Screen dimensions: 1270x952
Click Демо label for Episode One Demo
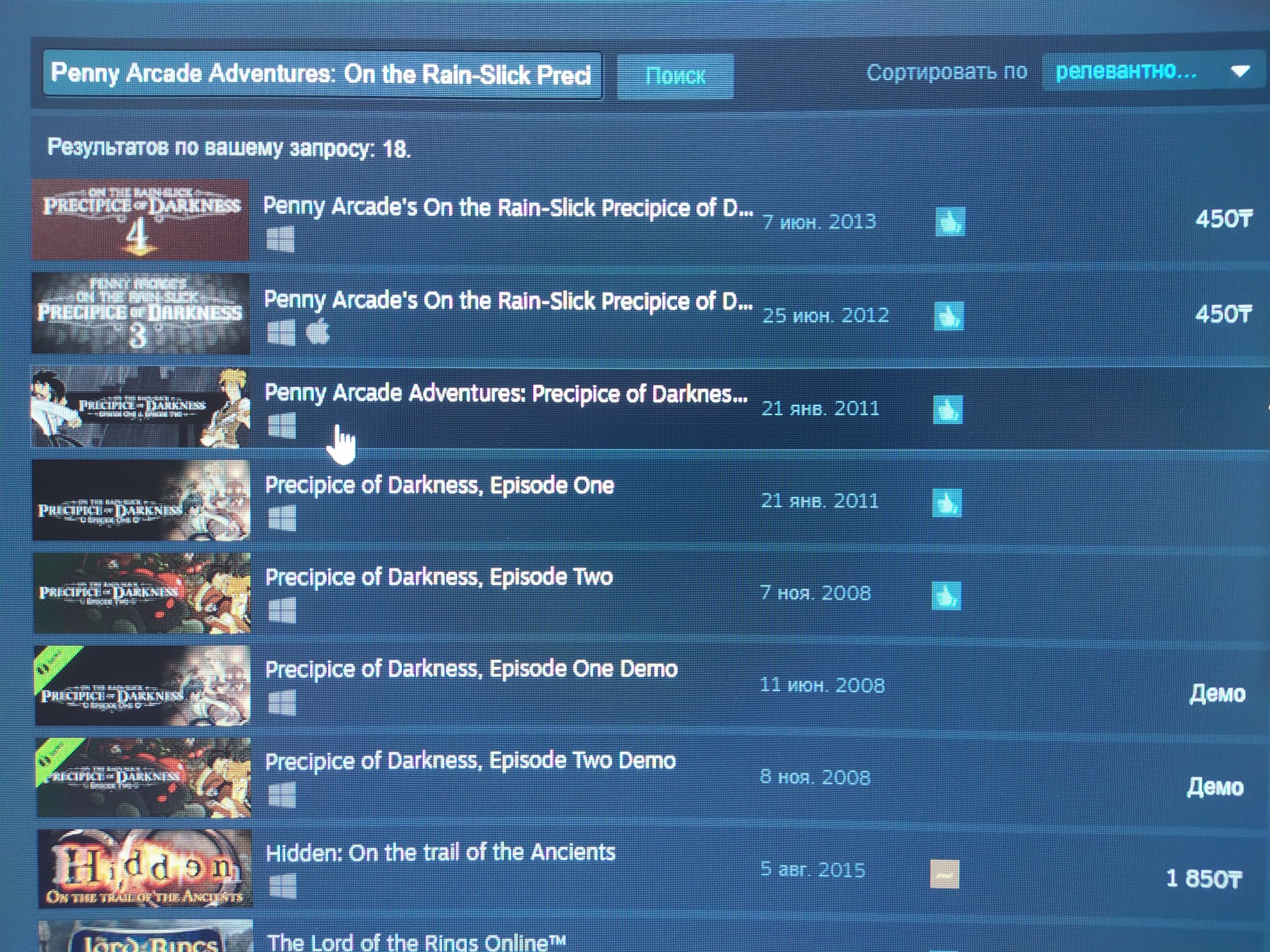[x=1217, y=693]
